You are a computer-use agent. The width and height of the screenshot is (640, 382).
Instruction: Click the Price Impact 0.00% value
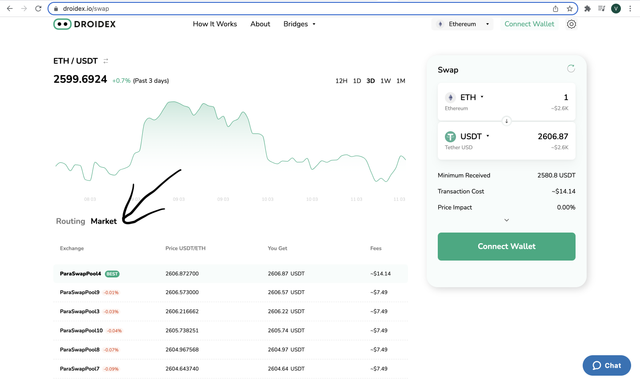566,207
